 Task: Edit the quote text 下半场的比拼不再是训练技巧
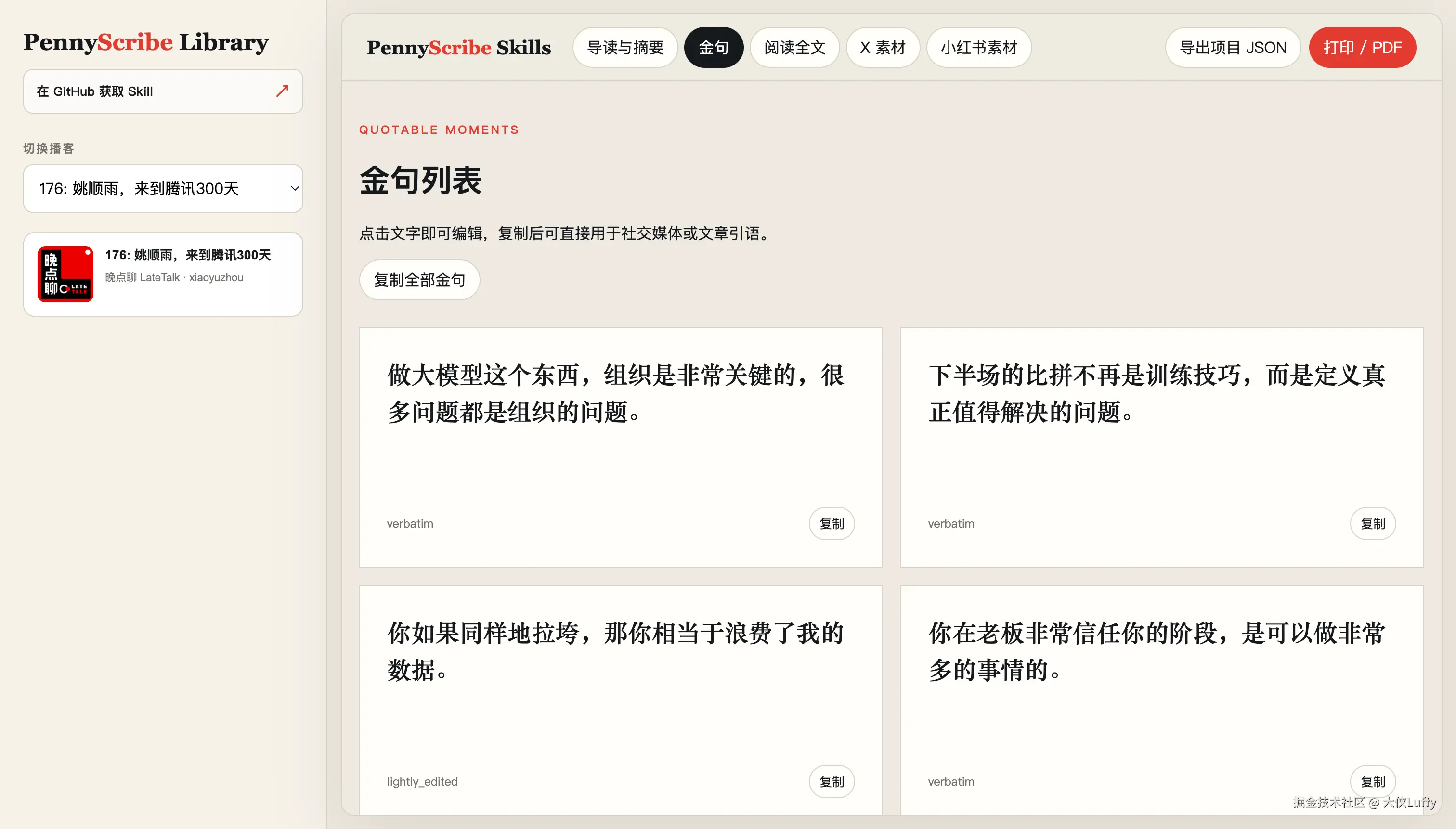click(1157, 393)
